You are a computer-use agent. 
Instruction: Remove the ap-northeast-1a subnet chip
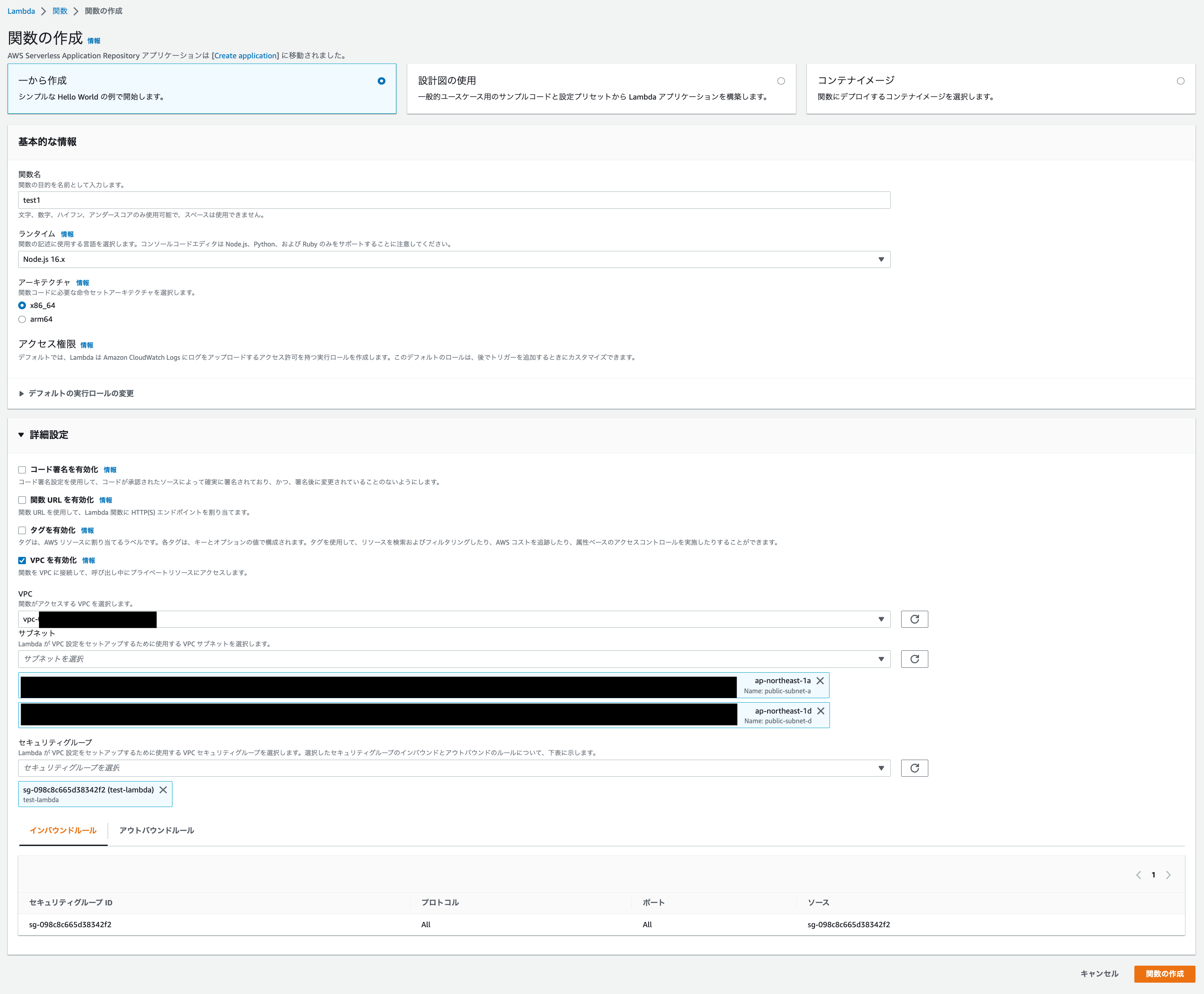(820, 681)
